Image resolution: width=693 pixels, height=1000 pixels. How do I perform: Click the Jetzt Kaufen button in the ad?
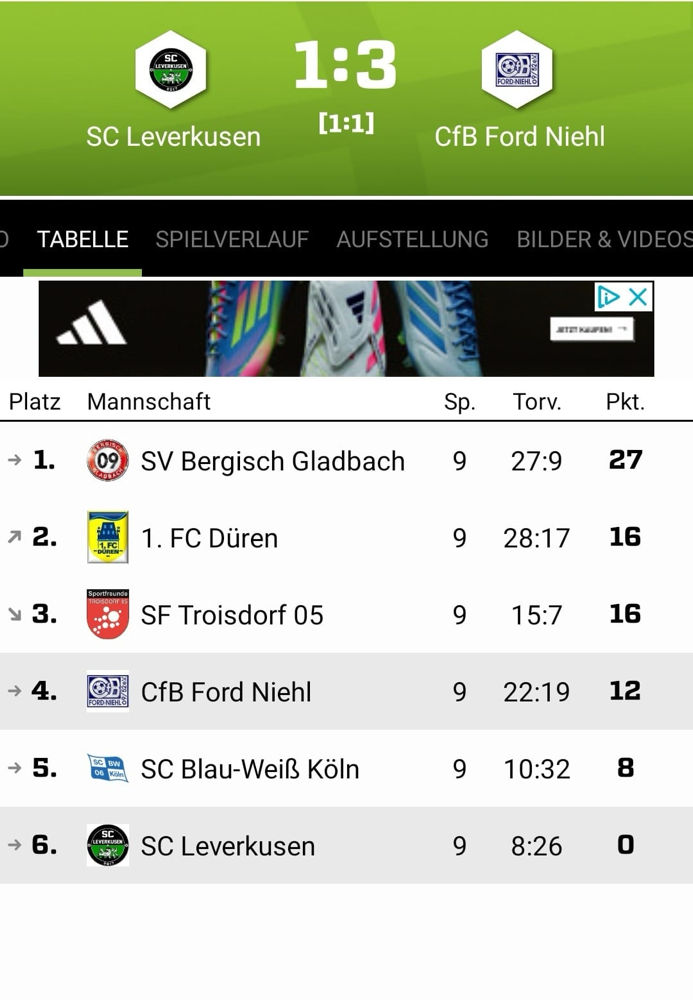pos(592,330)
